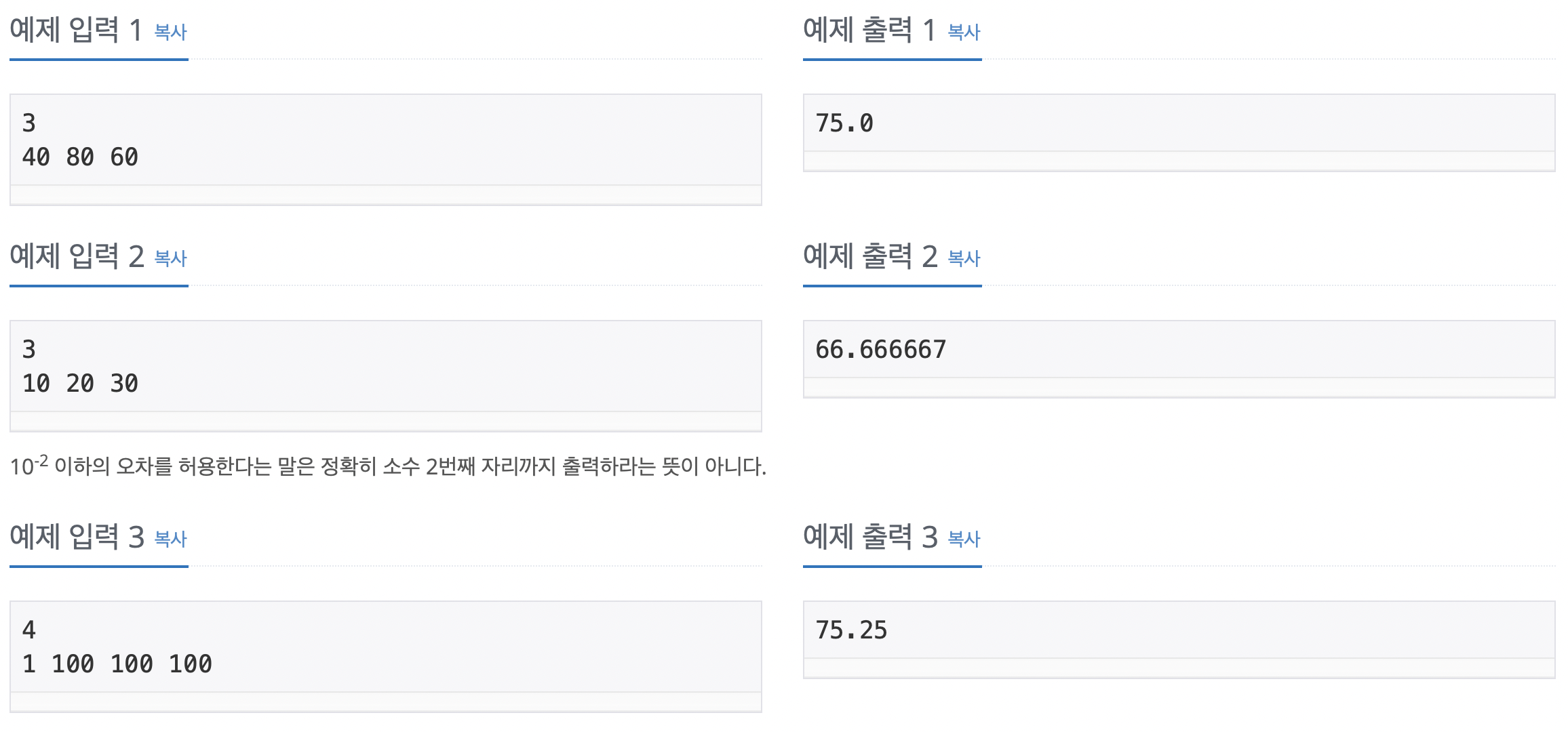Viewport: 1568px width, 732px height.
Task: Click the output value 66.666667
Action: tap(880, 350)
